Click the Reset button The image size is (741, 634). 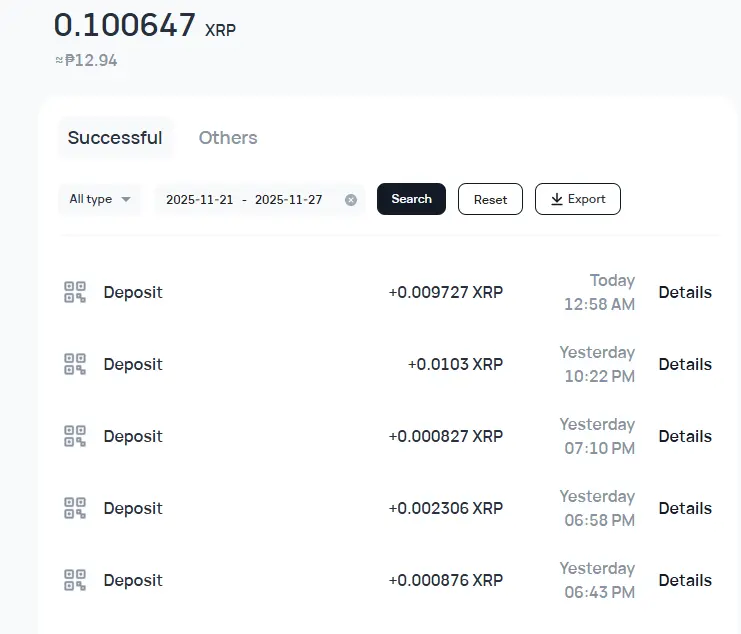[x=490, y=199]
